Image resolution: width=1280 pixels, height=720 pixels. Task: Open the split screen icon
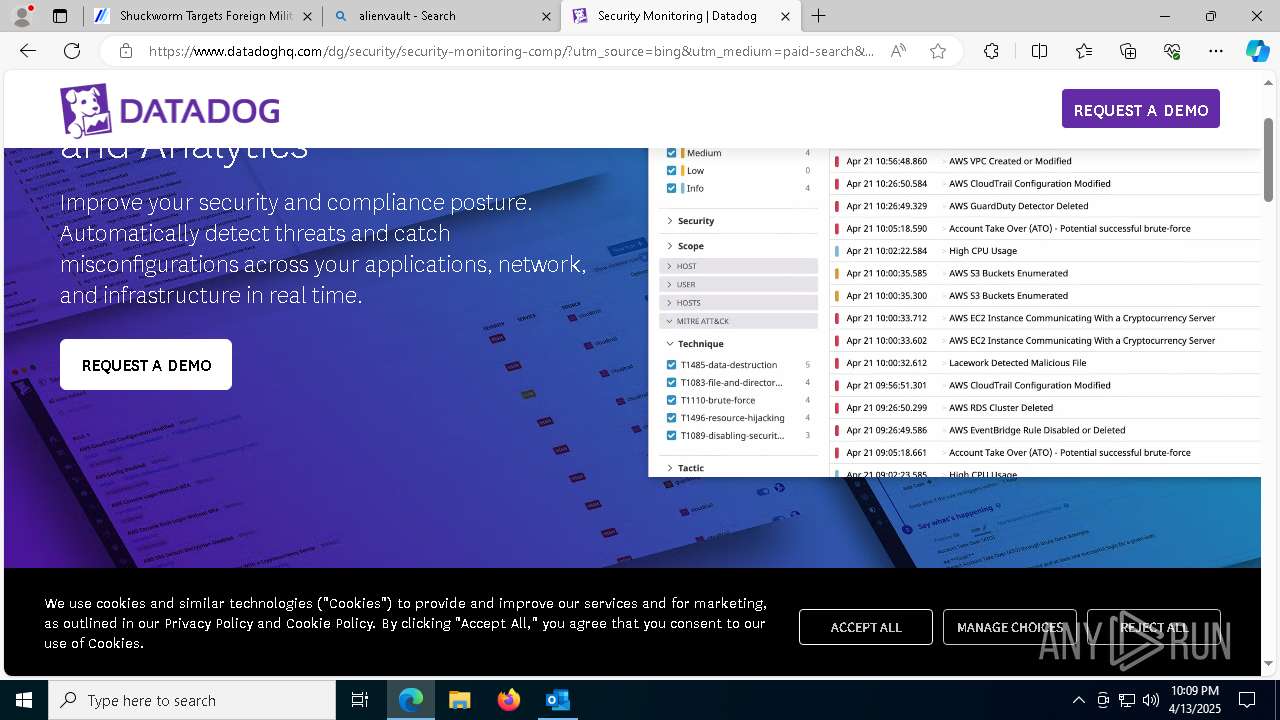point(1039,51)
